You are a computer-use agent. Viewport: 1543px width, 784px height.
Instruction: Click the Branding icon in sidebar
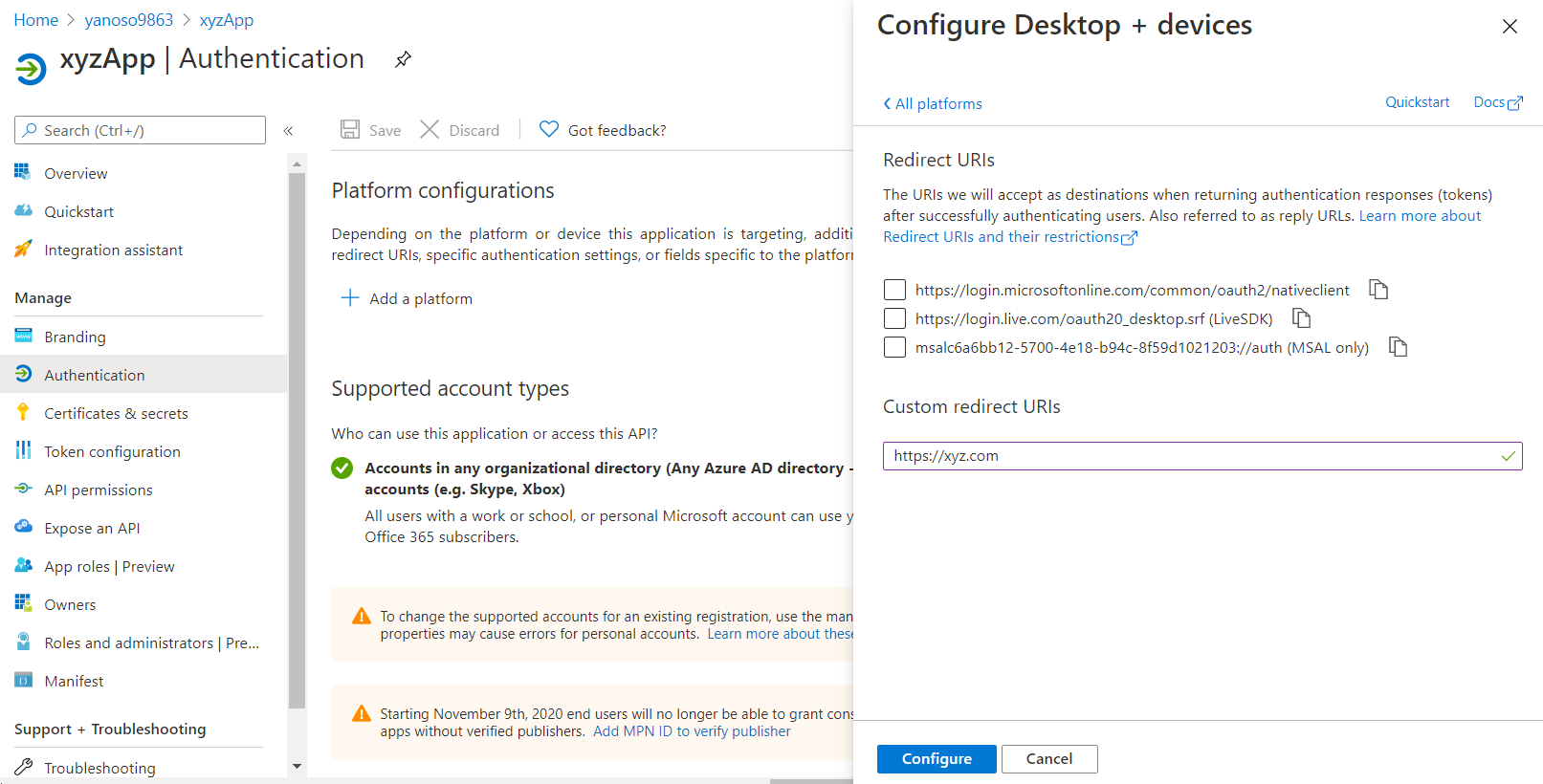(x=23, y=336)
